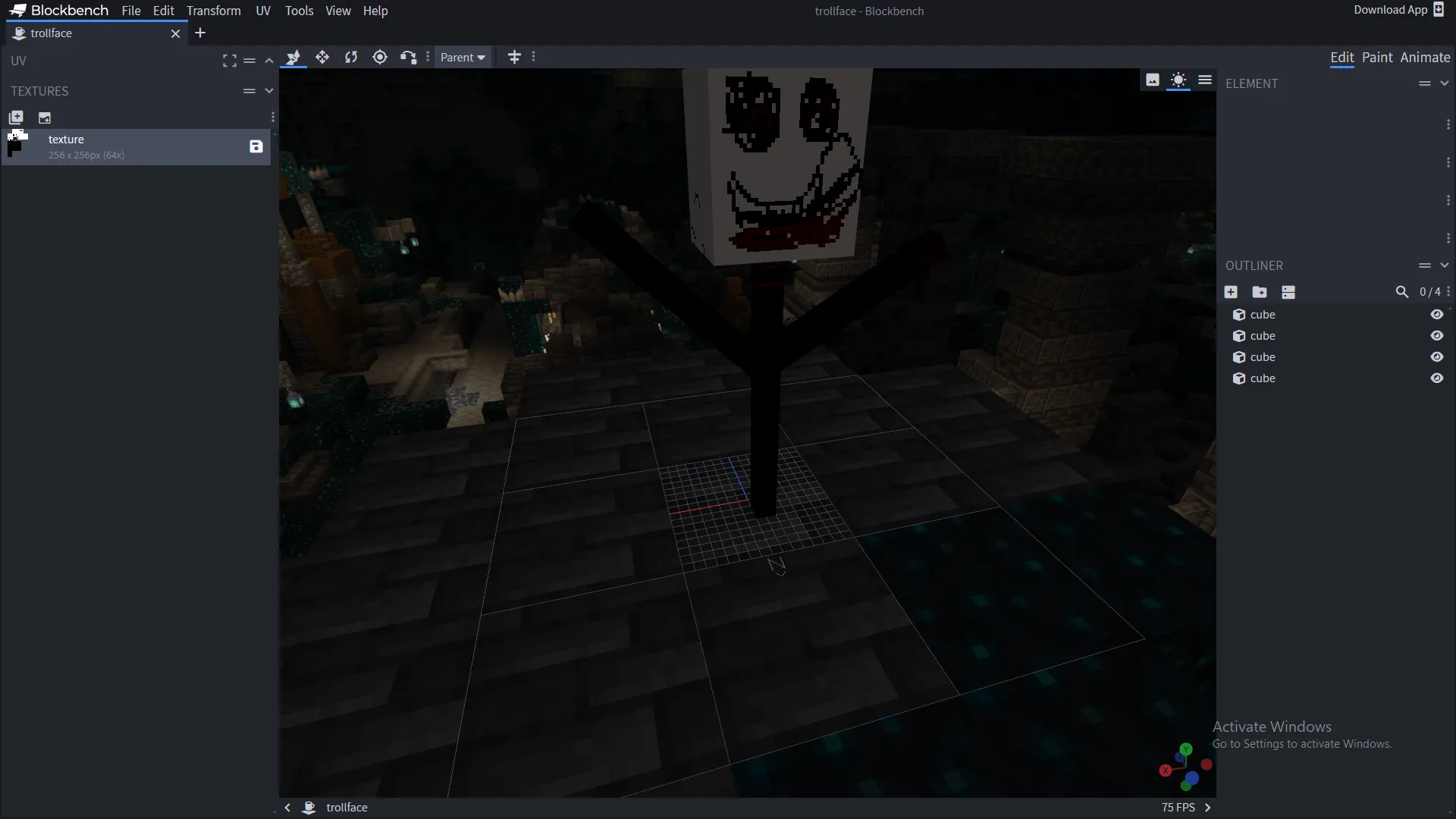The image size is (1456, 819).
Task: Select the Pivot tool
Action: click(380, 57)
